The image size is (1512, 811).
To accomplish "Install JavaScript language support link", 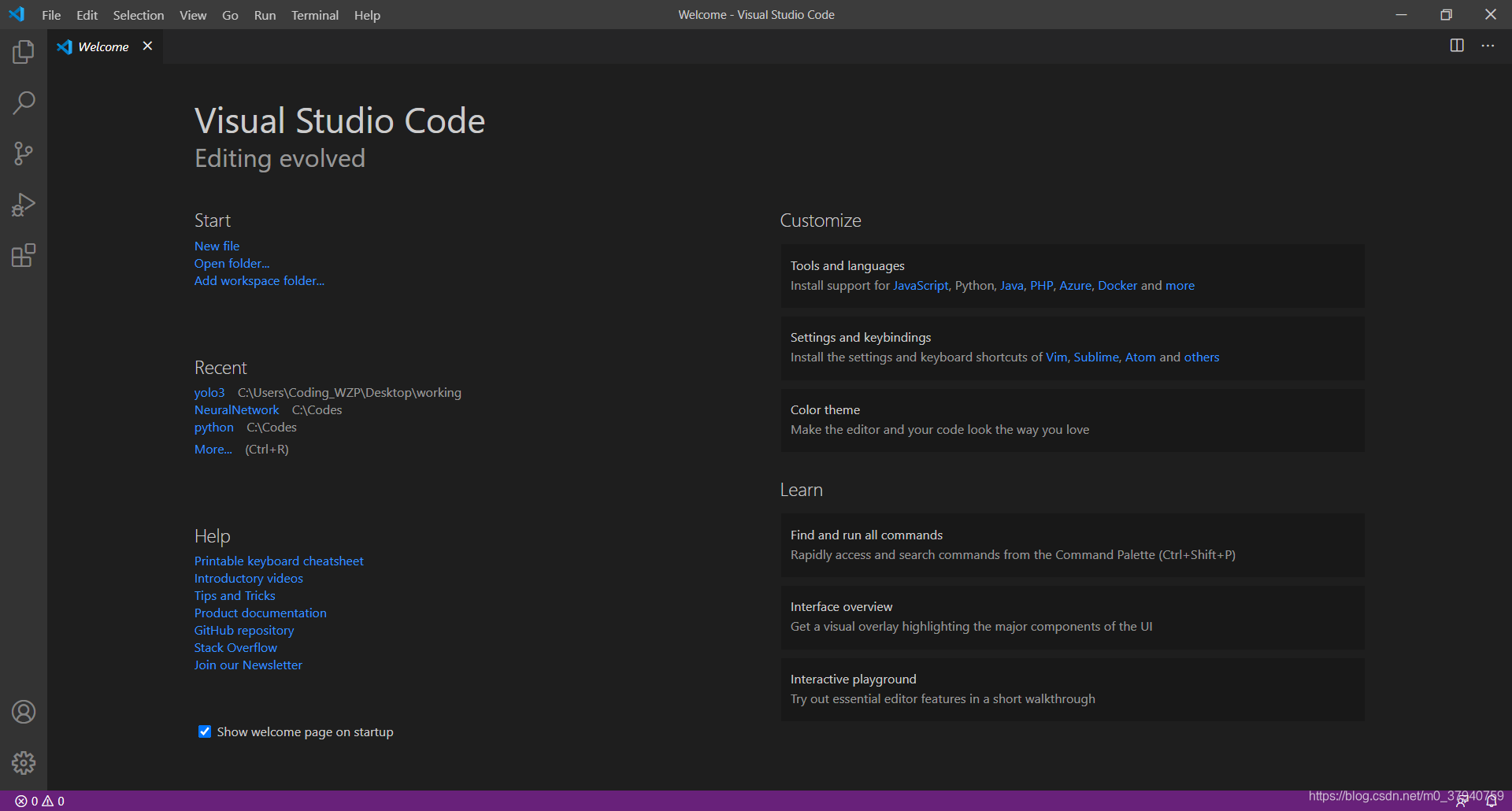I will coord(921,285).
